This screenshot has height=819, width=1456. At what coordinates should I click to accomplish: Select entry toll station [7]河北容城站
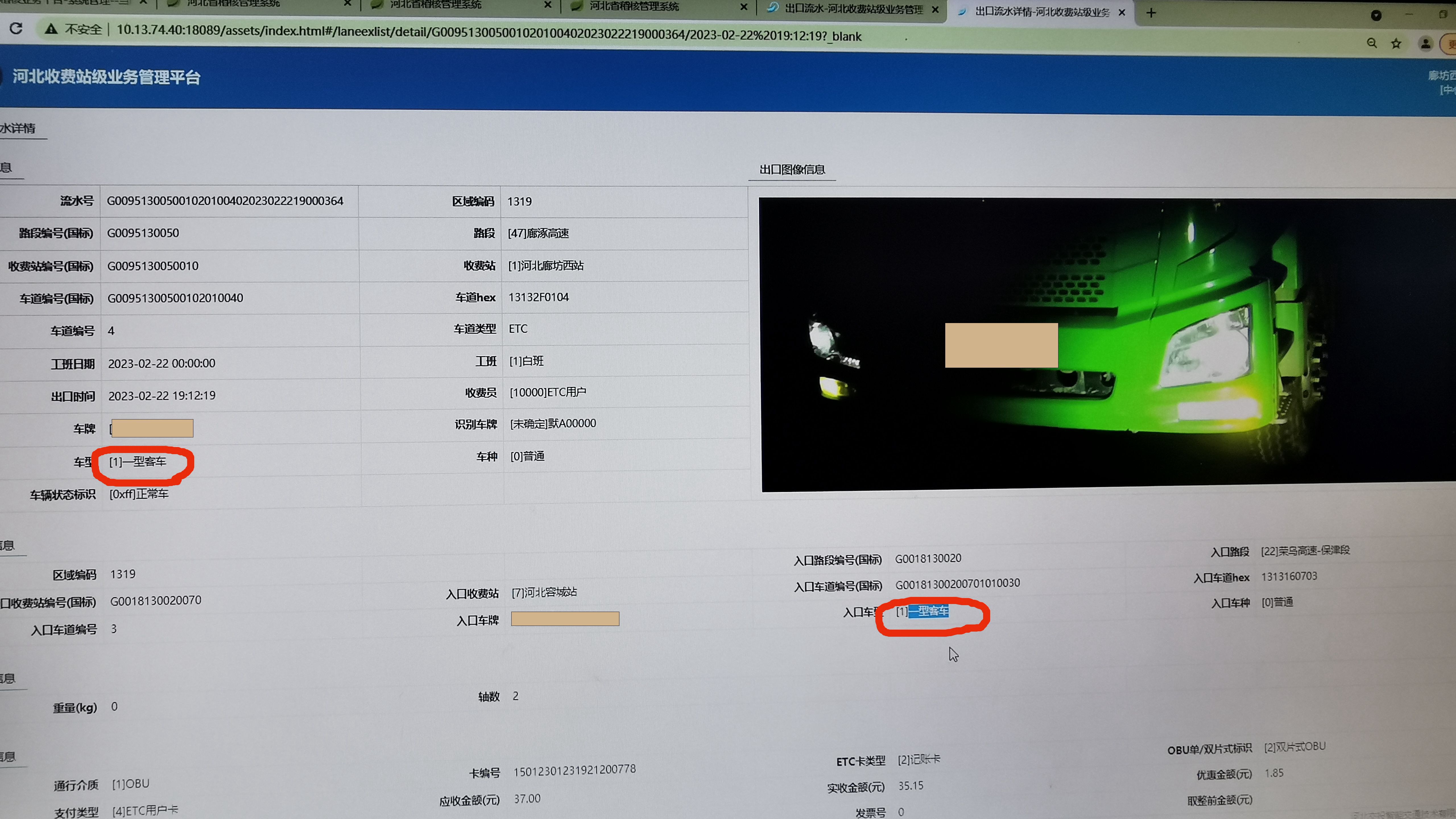544,592
